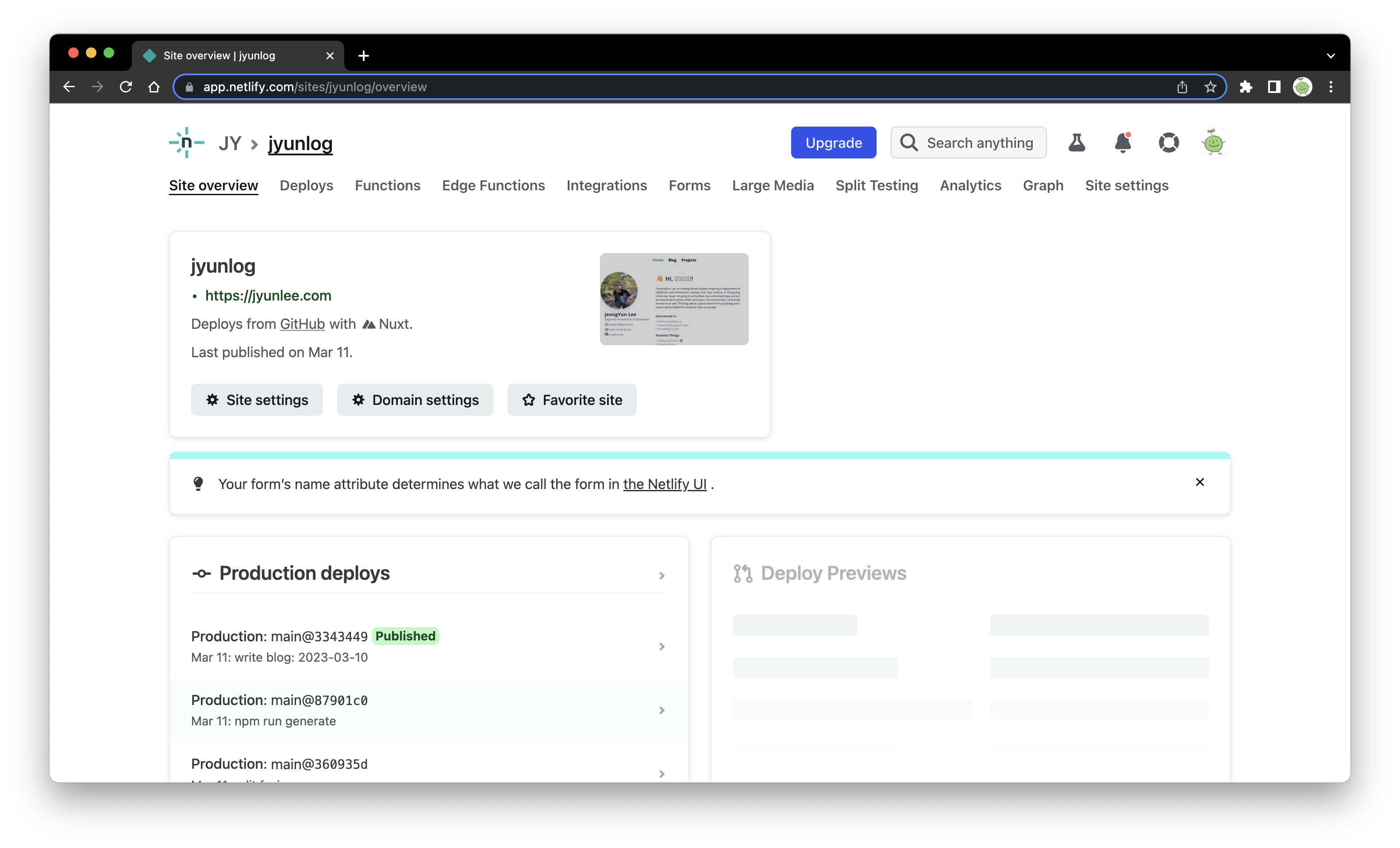Click the jyunlog breadcrumb link
The image size is (1400, 848).
click(x=300, y=143)
